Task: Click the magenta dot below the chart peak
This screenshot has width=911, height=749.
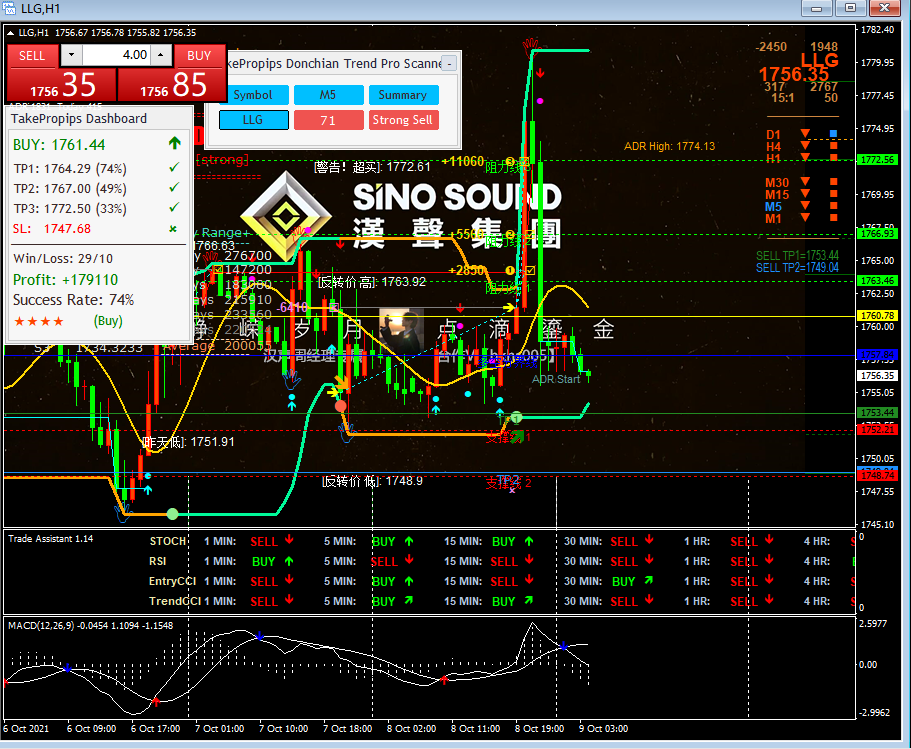Action: pos(540,101)
